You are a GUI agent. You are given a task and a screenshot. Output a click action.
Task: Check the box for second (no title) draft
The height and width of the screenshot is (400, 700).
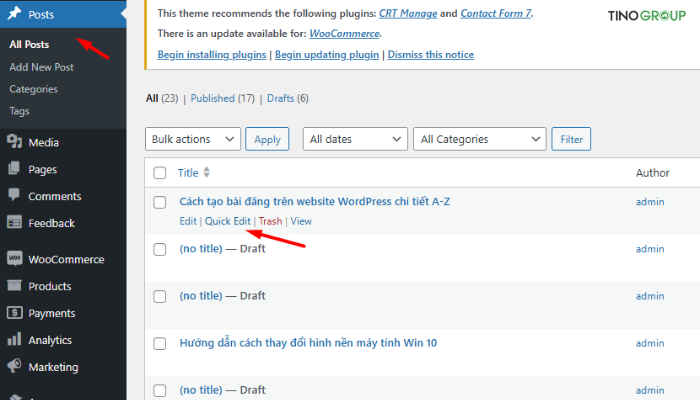tap(159, 296)
